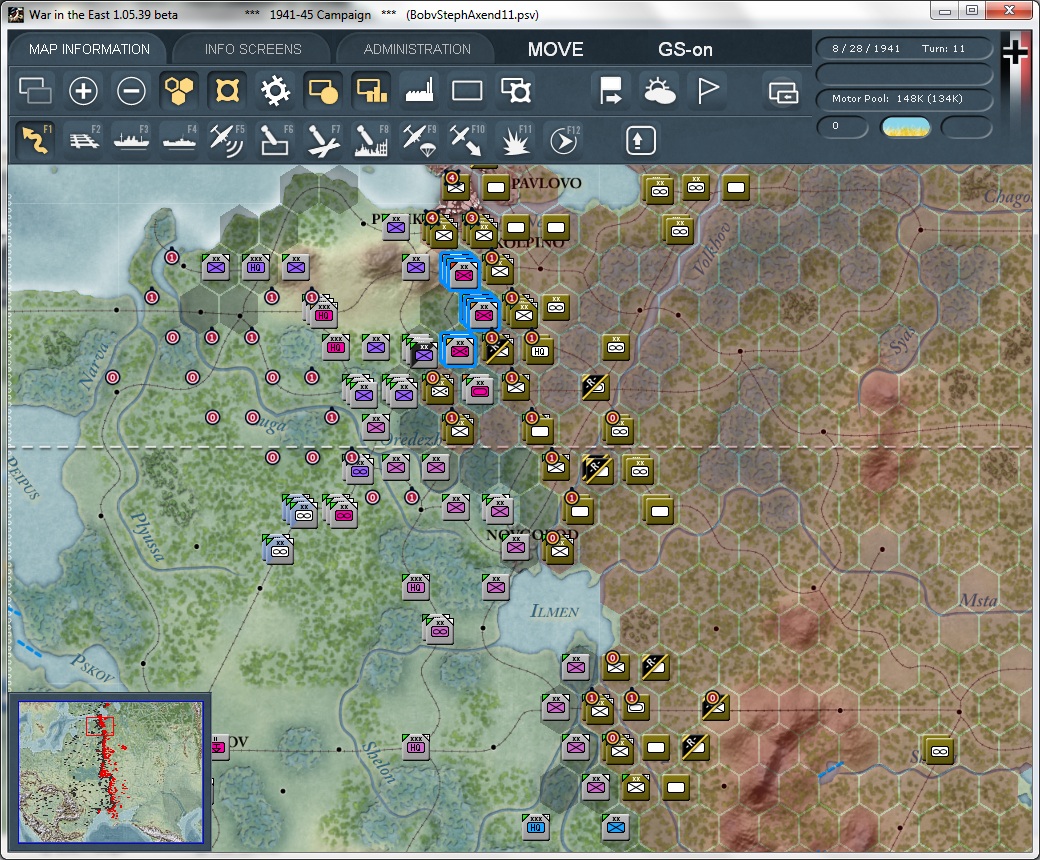Select Bomb airfield mode F7
The height and width of the screenshot is (860, 1040).
tap(323, 139)
